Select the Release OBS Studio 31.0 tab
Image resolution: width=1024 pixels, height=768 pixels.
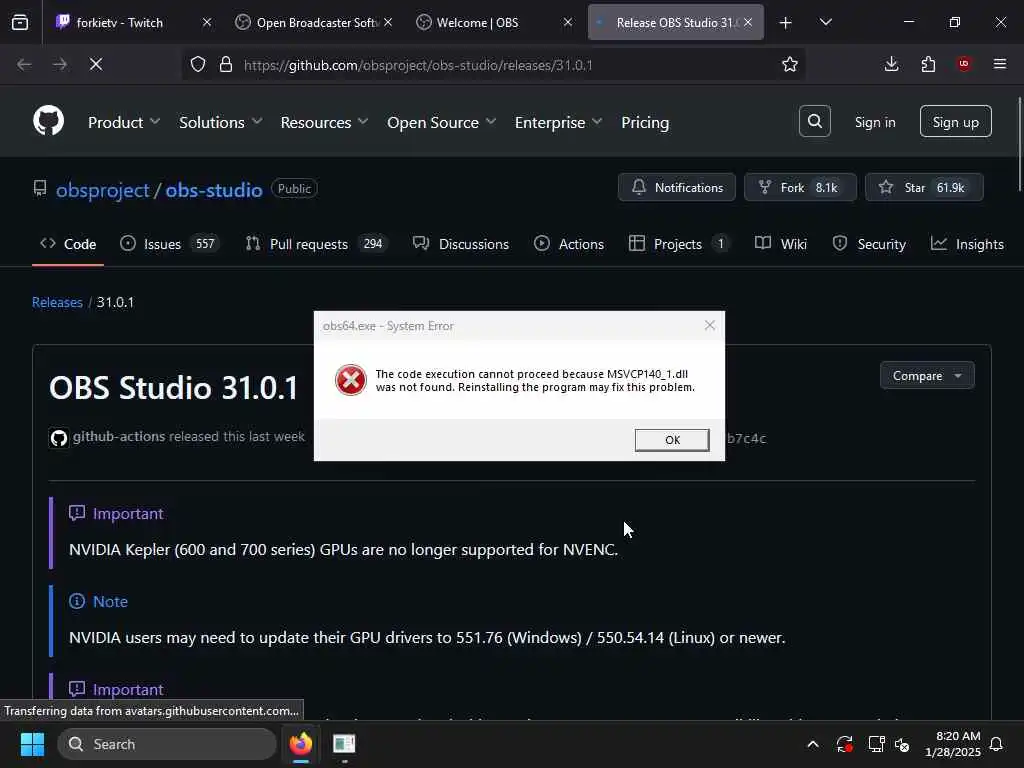tap(675, 22)
